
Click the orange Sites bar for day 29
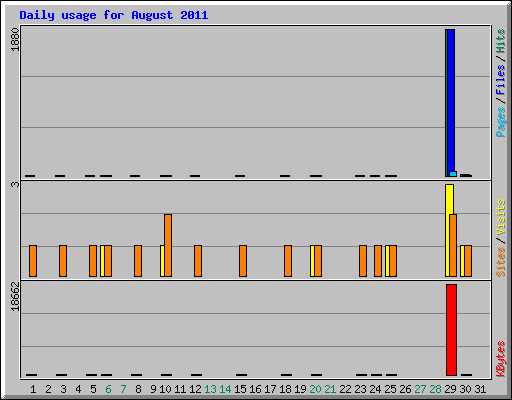(453, 245)
